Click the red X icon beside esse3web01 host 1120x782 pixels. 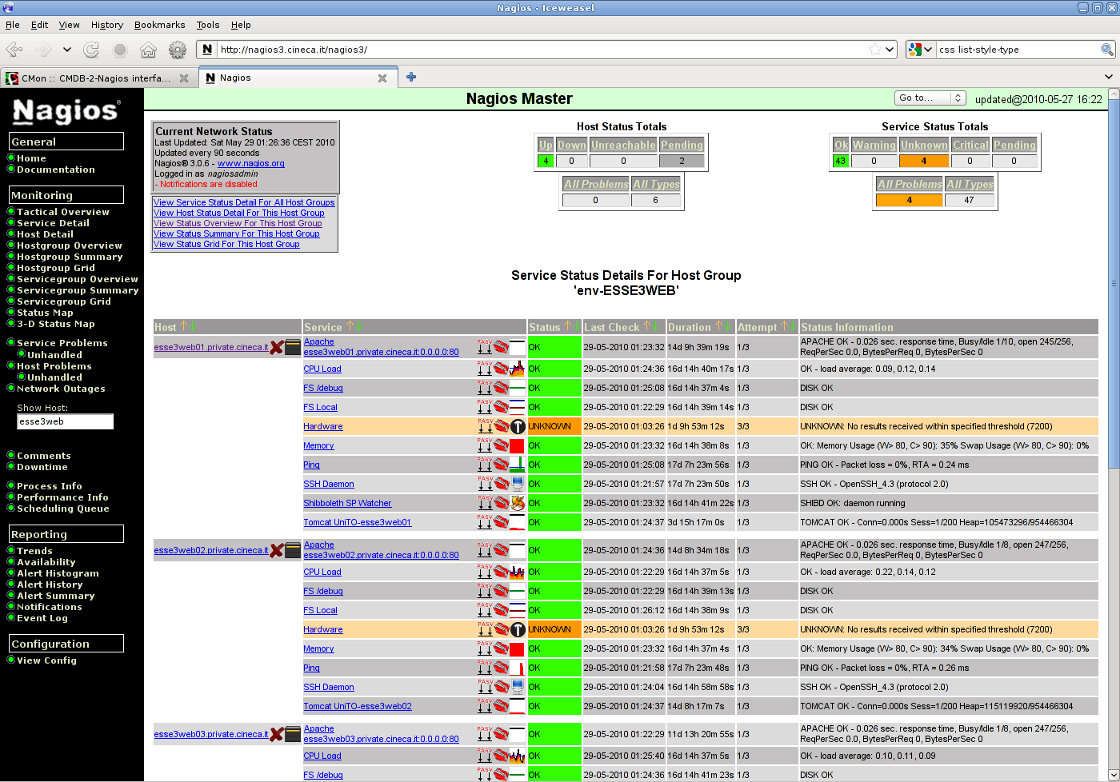(x=276, y=347)
